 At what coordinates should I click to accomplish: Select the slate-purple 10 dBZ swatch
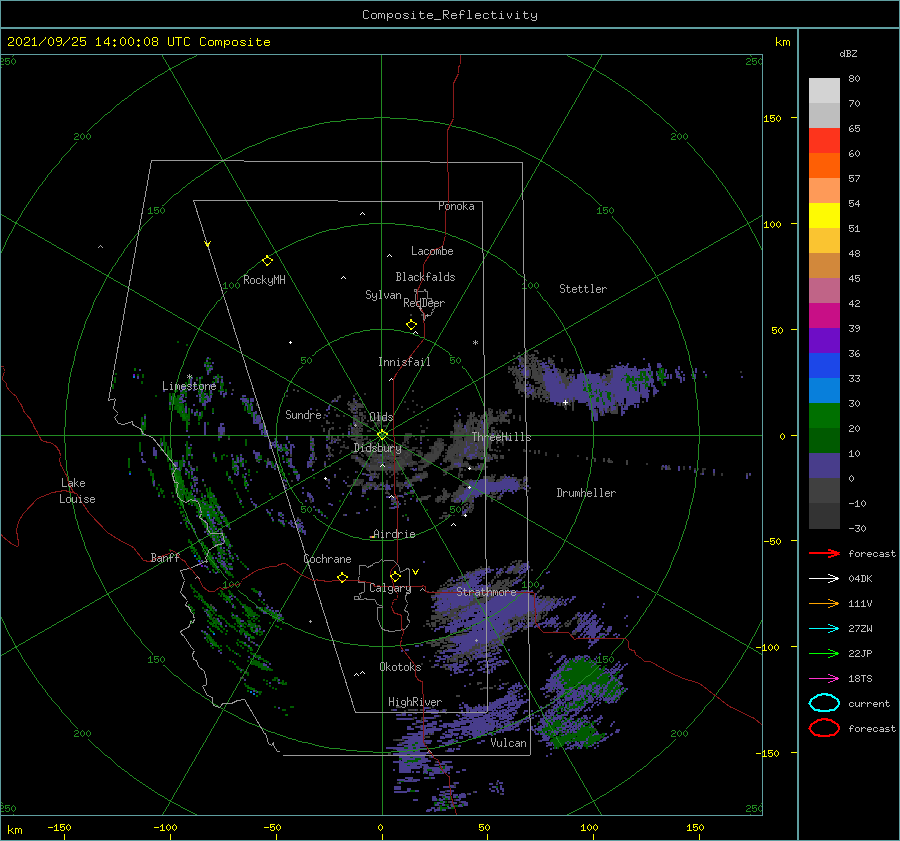(x=824, y=466)
